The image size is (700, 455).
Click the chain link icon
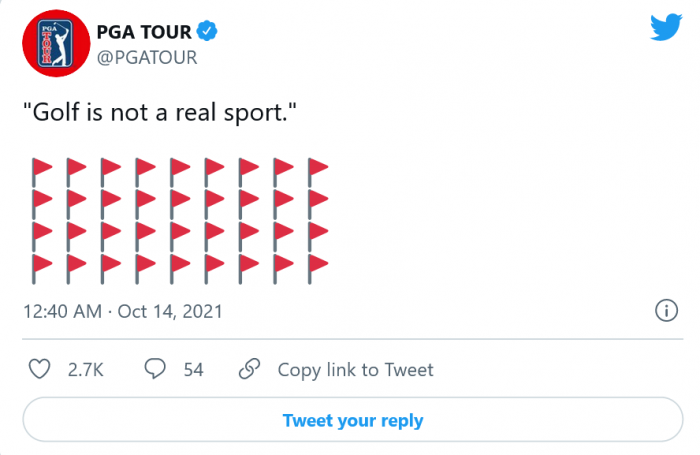(250, 369)
